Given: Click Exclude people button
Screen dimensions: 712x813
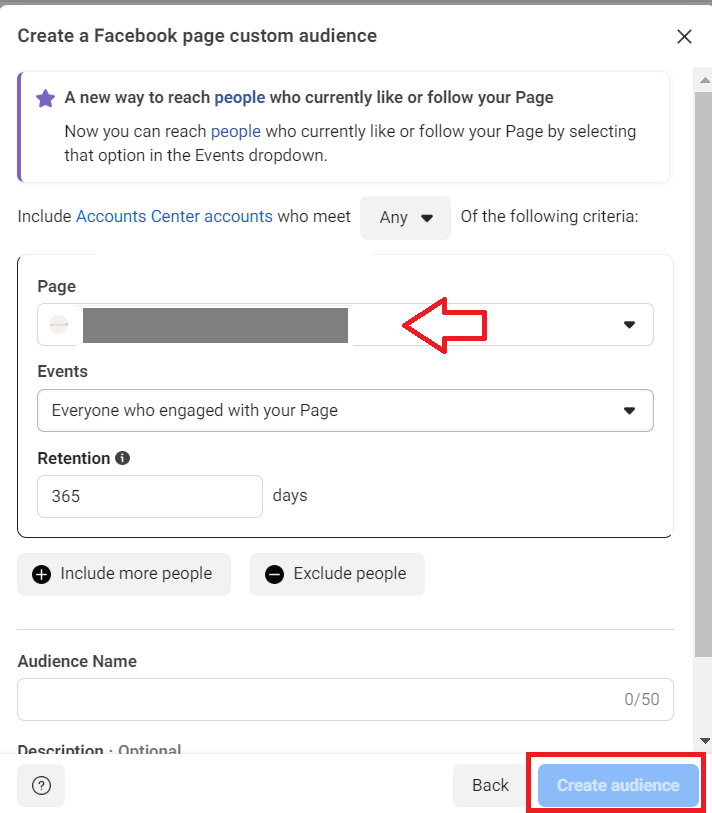Looking at the screenshot, I should tap(337, 574).
